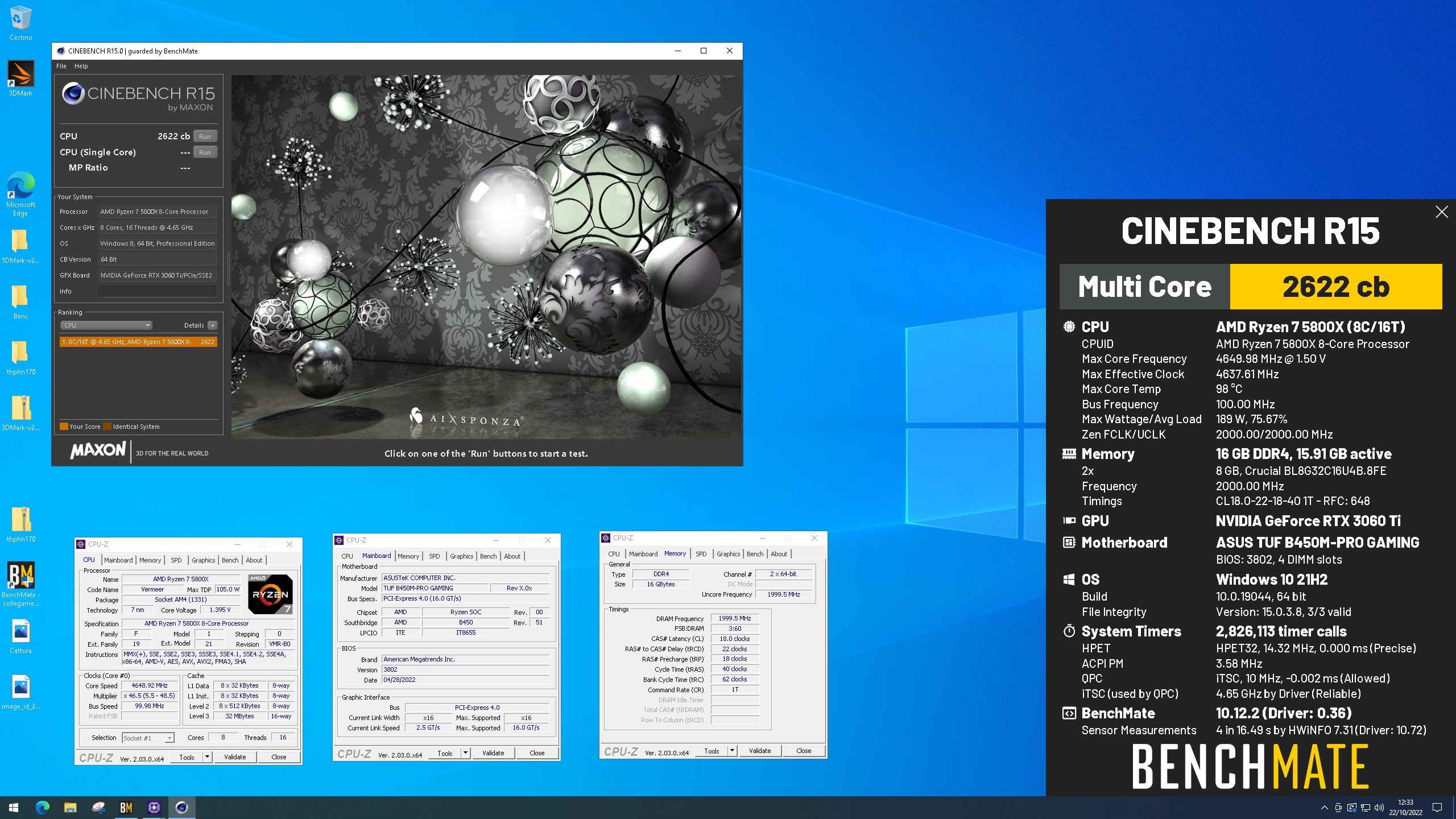Click Validate in the middle CPU-Z window
This screenshot has height=819, width=1456.
[x=493, y=753]
